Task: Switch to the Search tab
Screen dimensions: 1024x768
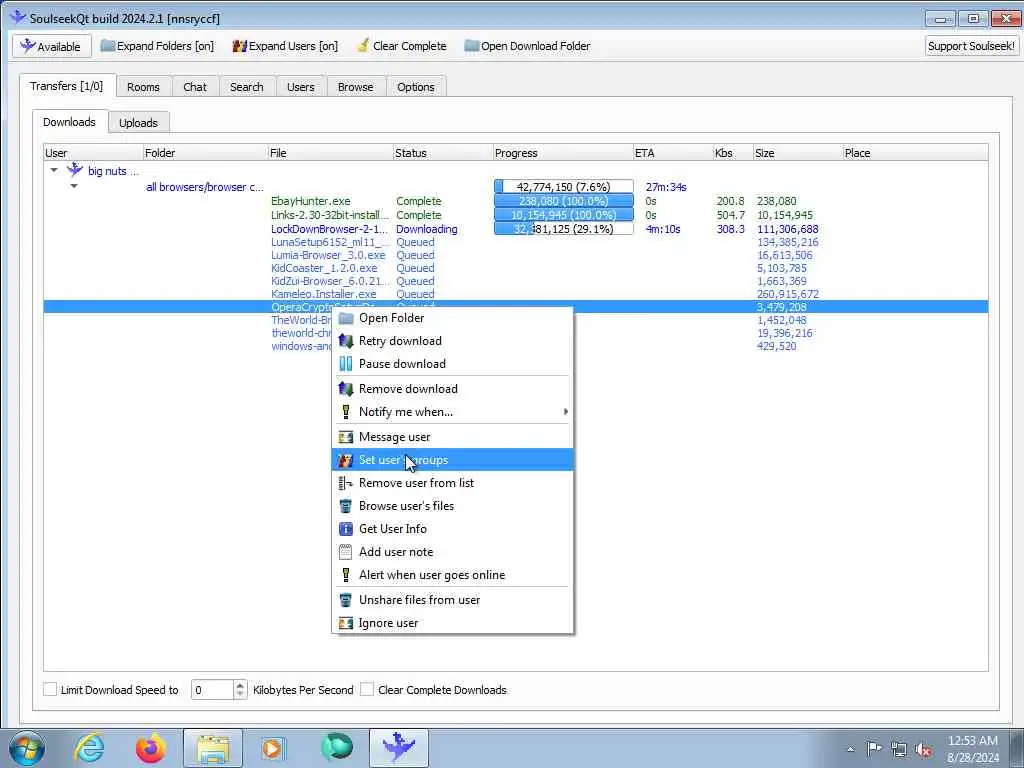Action: [x=246, y=87]
